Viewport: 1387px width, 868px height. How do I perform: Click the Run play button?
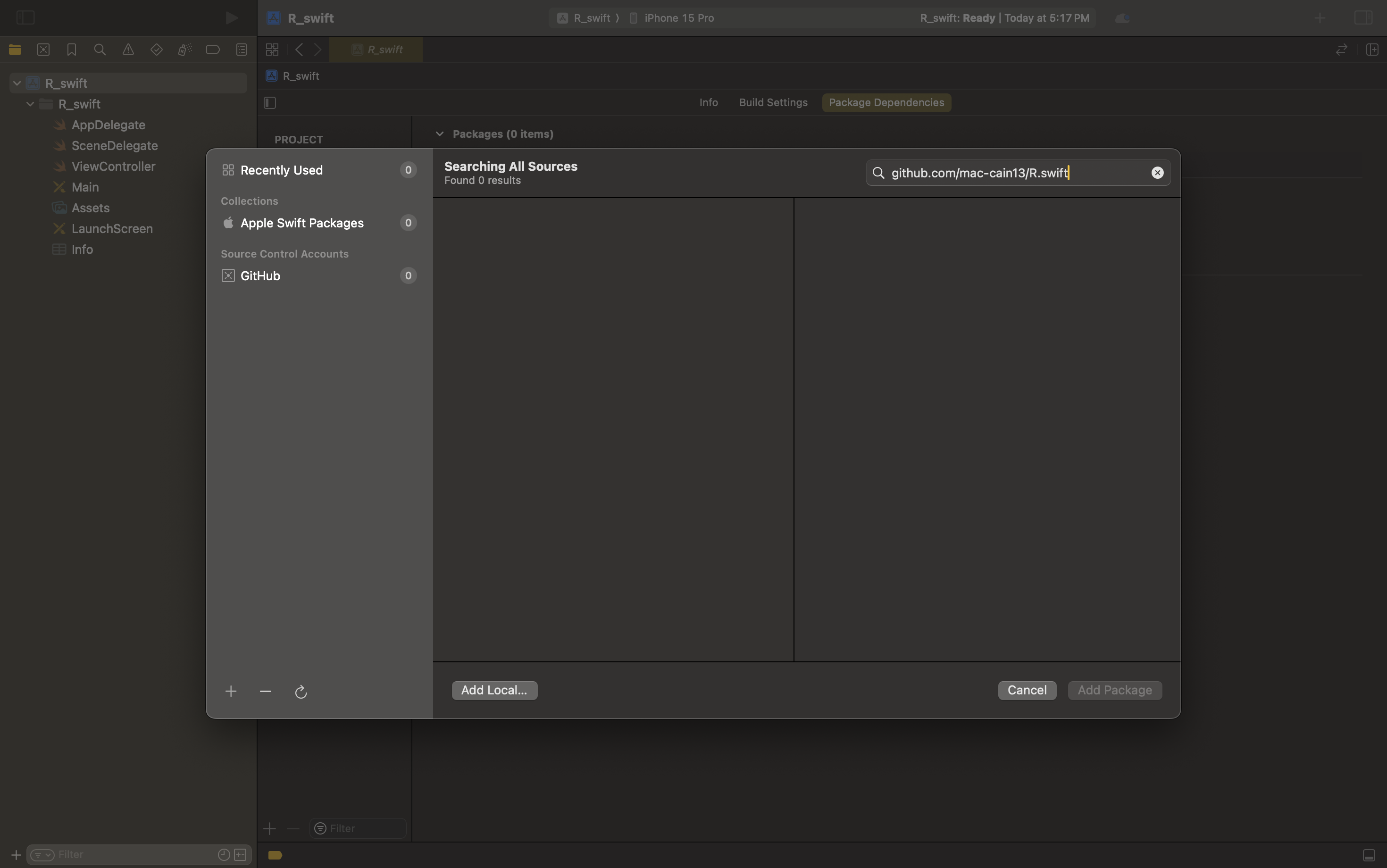pyautogui.click(x=231, y=18)
